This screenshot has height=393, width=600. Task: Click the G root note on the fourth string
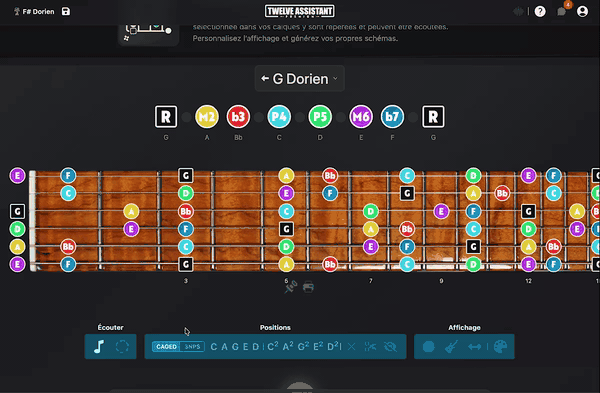(x=286, y=229)
